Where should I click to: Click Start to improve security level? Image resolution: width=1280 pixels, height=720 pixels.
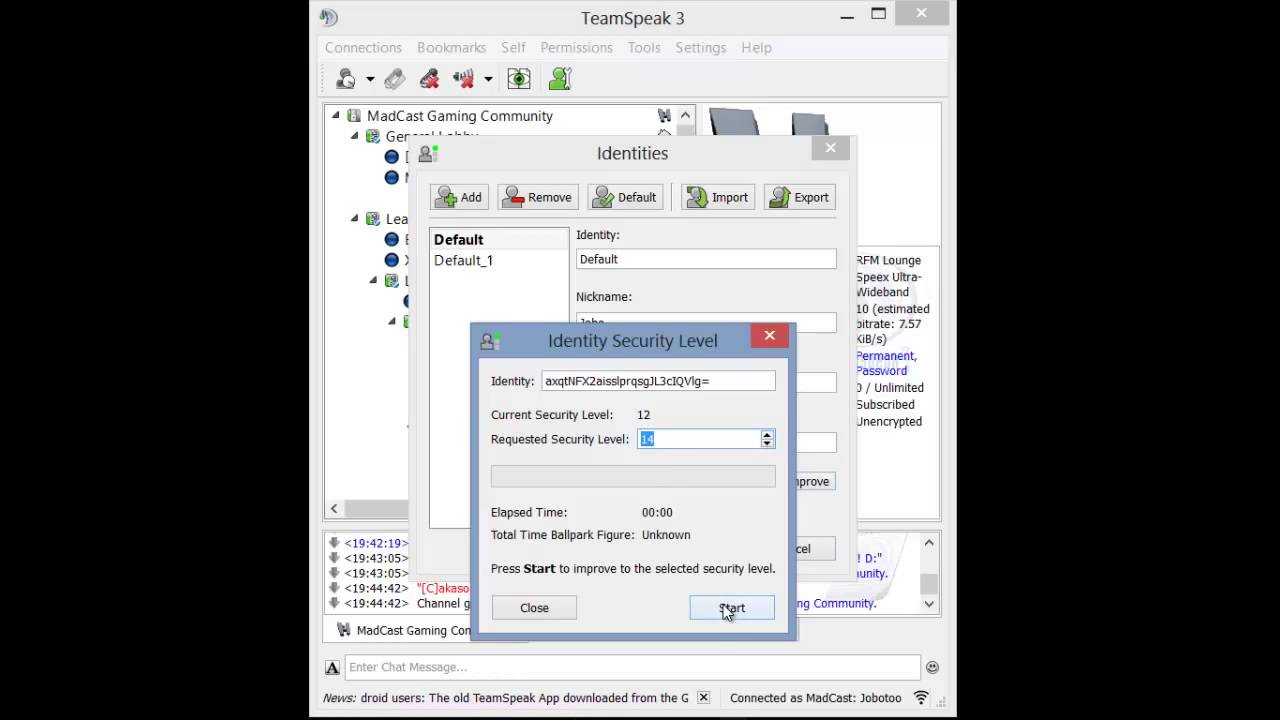pyautogui.click(x=732, y=608)
